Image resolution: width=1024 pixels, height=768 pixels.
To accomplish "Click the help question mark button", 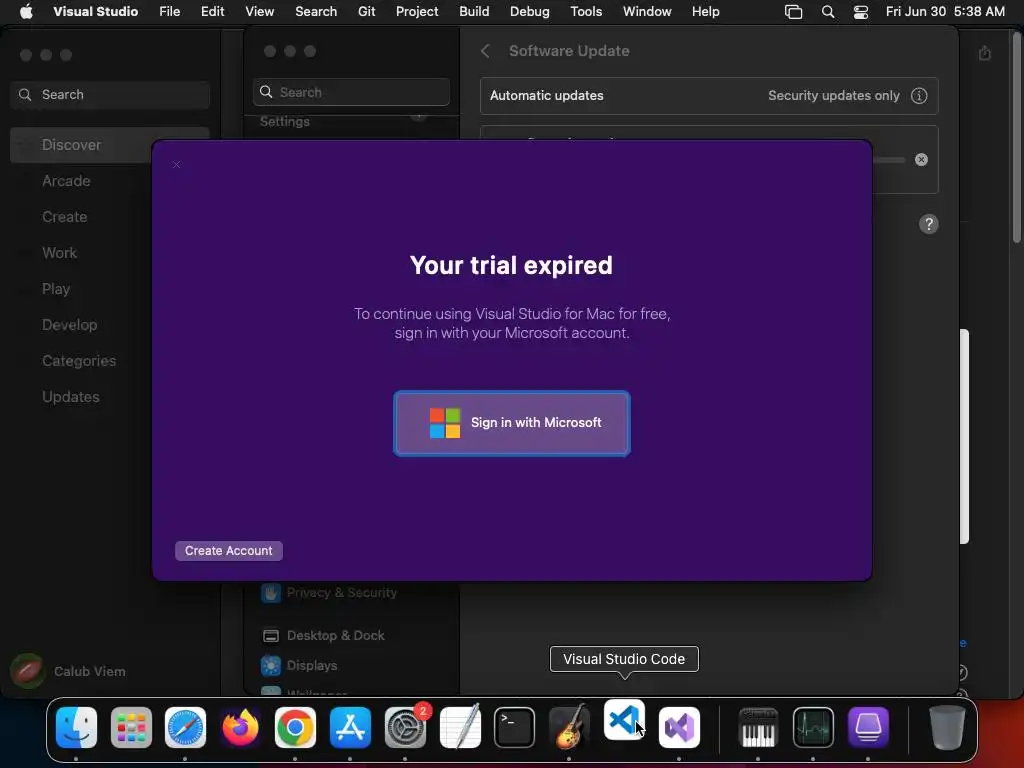I will (929, 224).
